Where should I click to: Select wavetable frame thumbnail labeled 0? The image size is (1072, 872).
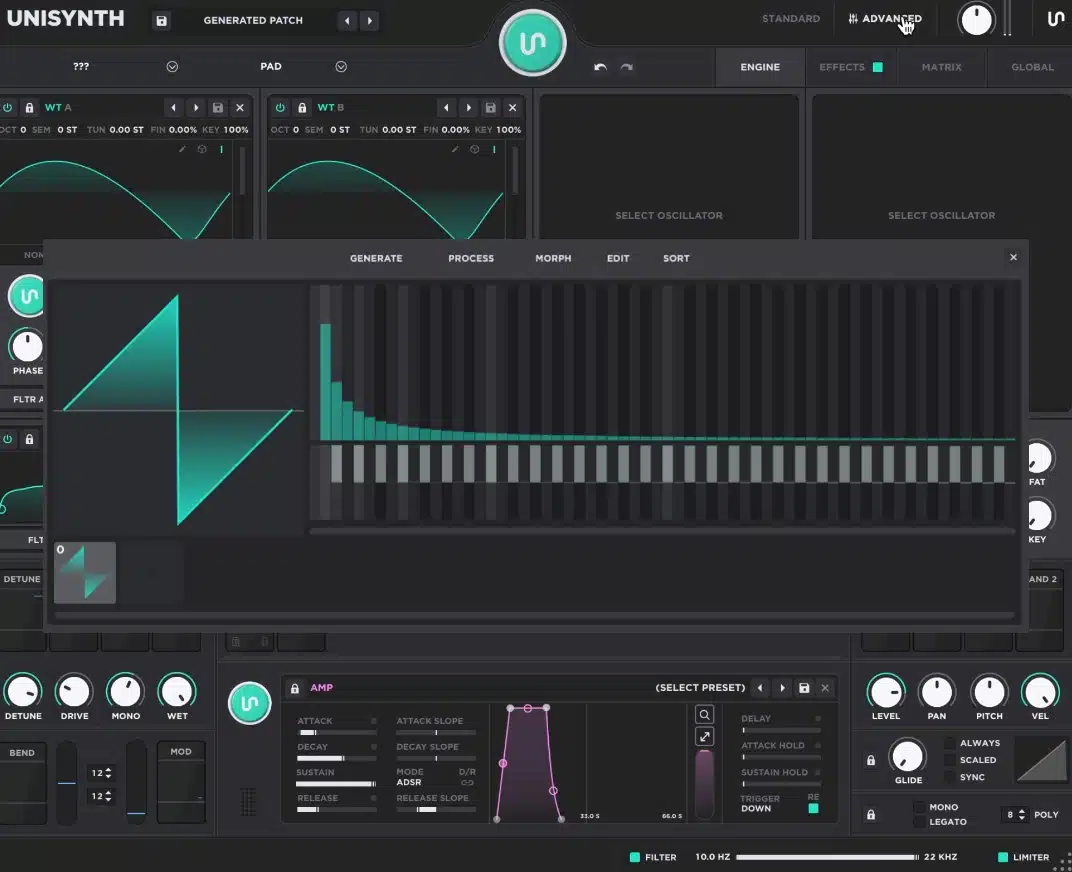pyautogui.click(x=84, y=572)
